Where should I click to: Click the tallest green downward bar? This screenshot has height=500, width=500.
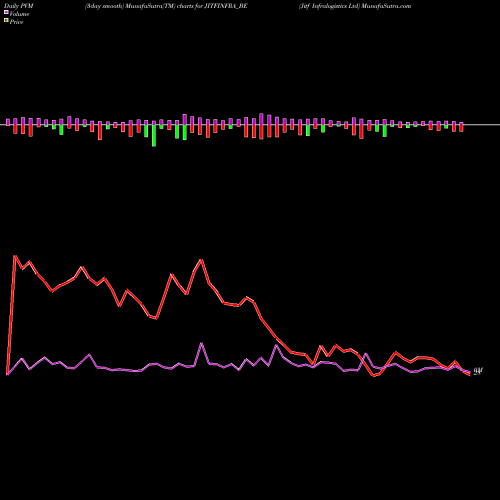point(154,136)
